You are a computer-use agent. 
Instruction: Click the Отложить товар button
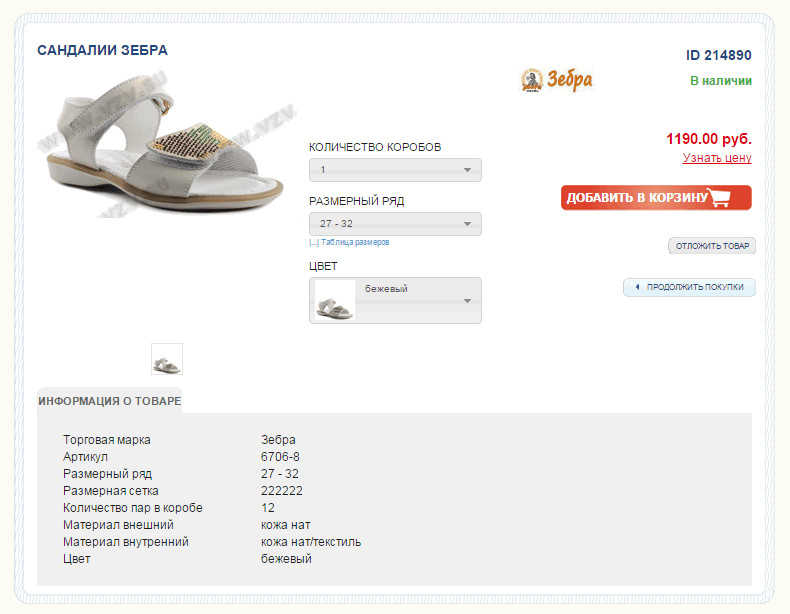712,246
